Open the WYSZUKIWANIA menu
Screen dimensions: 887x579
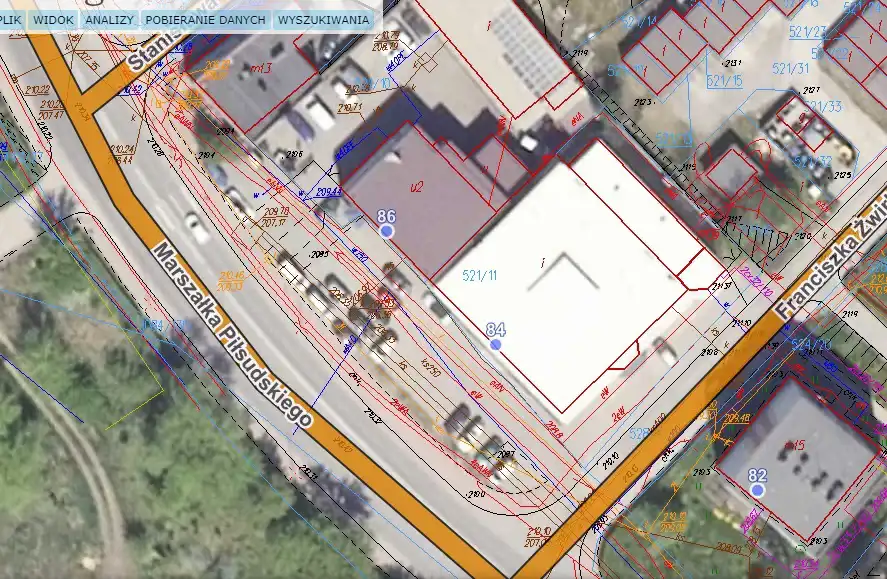click(322, 19)
